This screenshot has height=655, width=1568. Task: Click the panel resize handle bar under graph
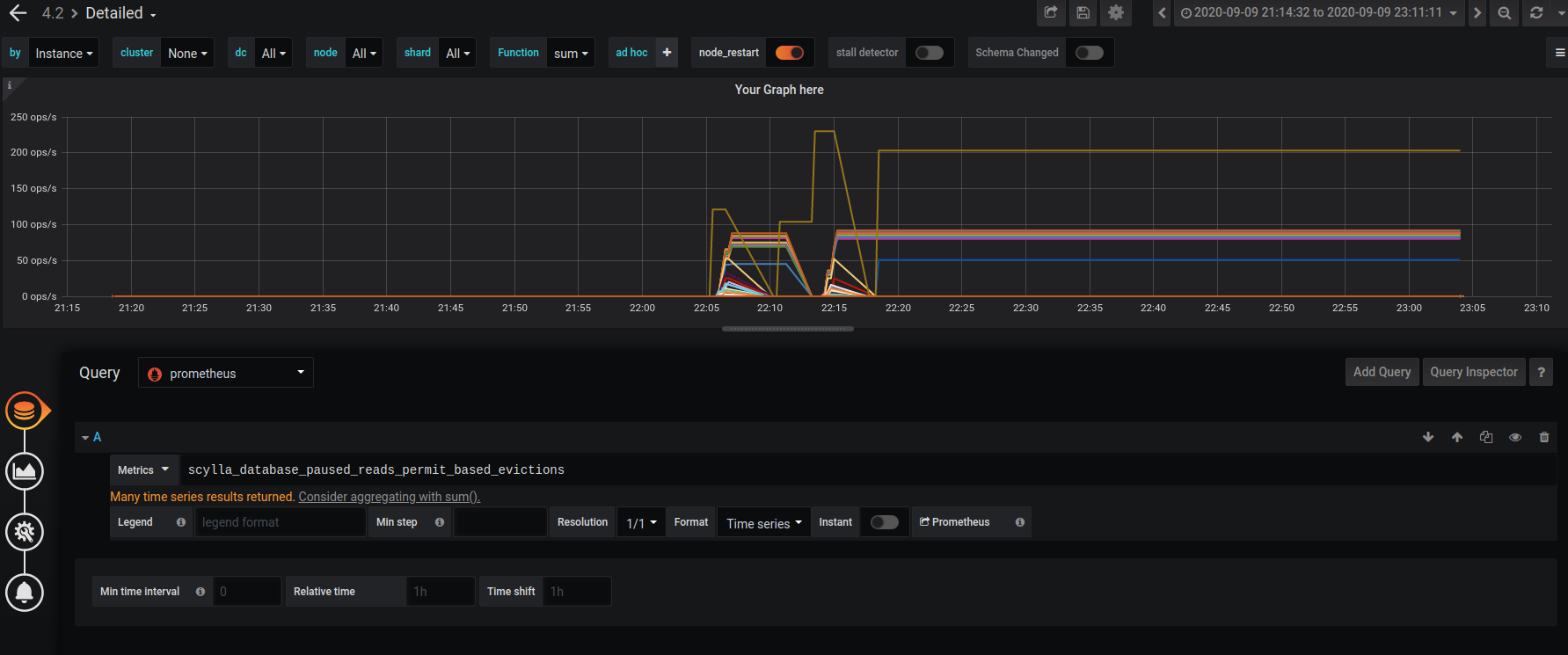(788, 329)
